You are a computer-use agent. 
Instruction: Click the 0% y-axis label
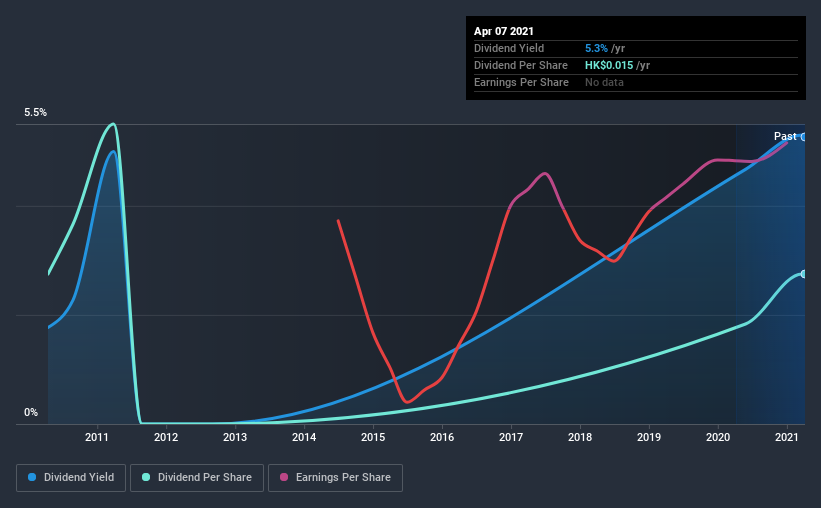click(x=31, y=413)
